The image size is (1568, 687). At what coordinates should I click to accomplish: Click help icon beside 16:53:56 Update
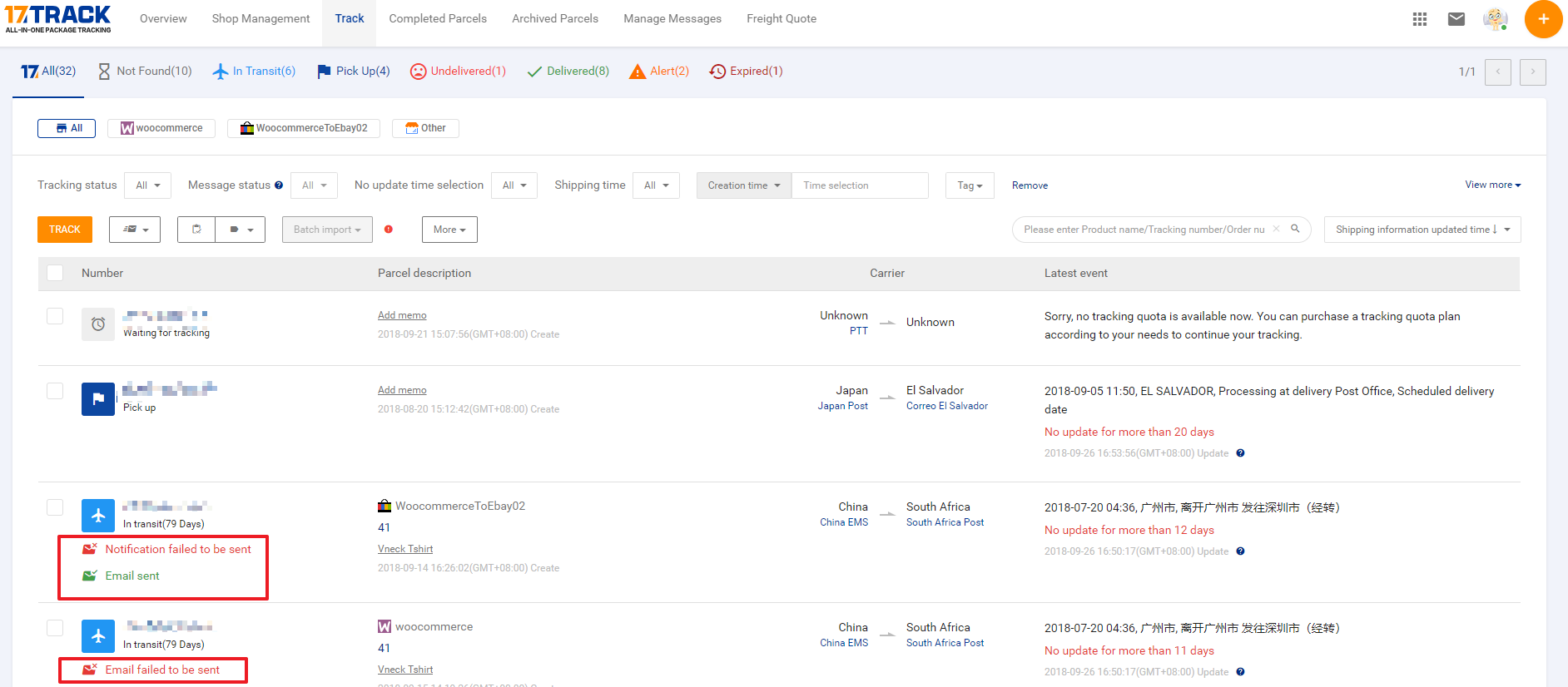[x=1240, y=453]
